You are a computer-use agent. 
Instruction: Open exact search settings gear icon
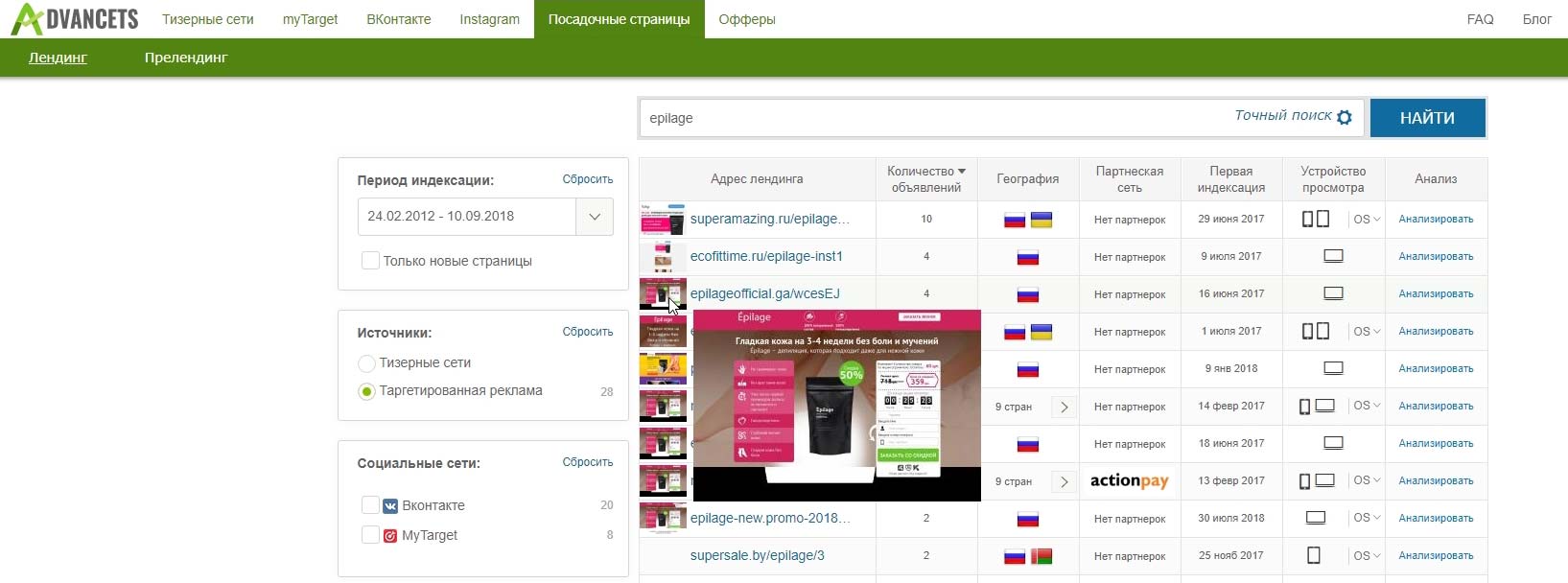(x=1345, y=117)
